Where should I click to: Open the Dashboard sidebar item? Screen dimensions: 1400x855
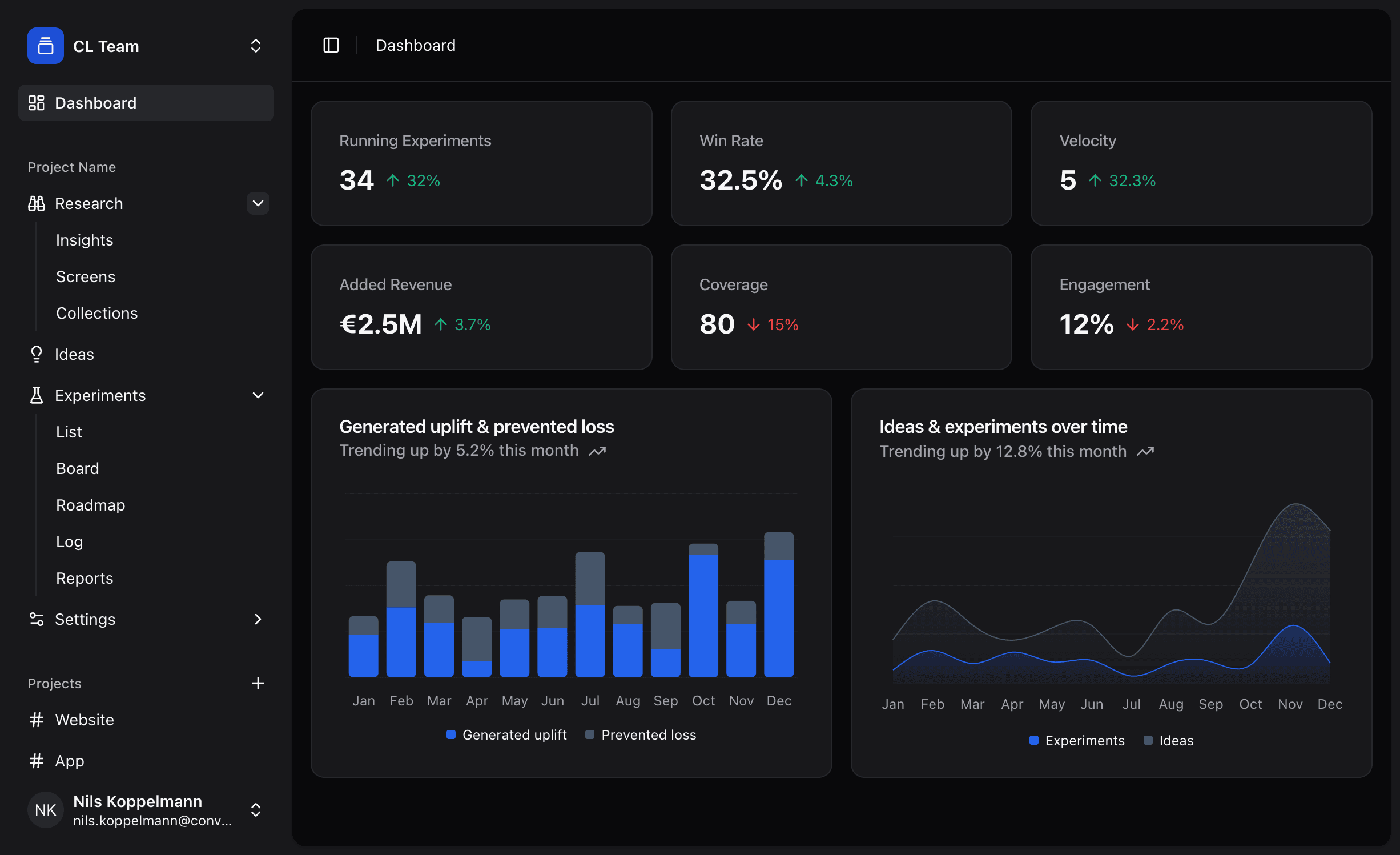[146, 103]
